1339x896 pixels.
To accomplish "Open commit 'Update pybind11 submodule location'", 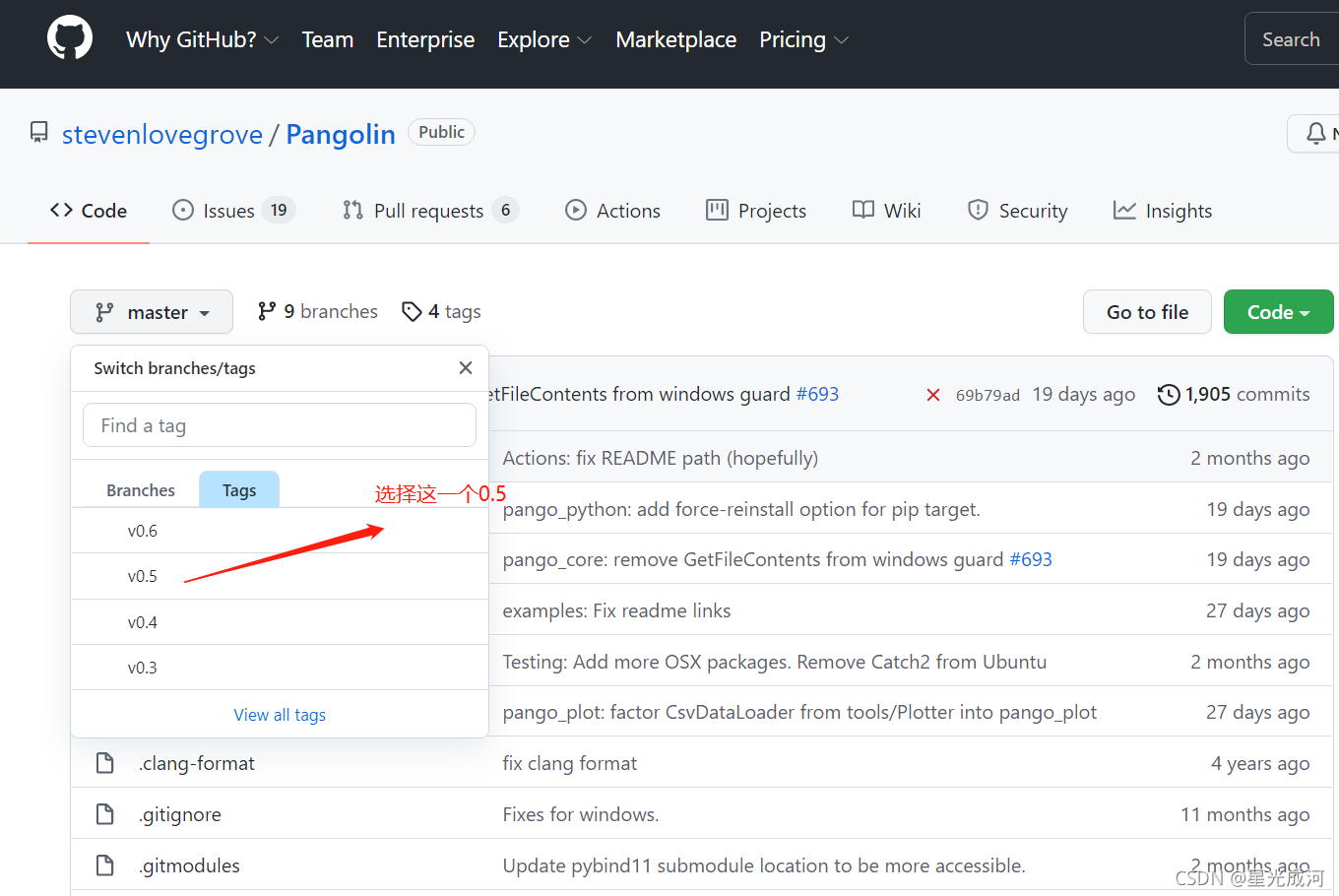I will [764, 865].
